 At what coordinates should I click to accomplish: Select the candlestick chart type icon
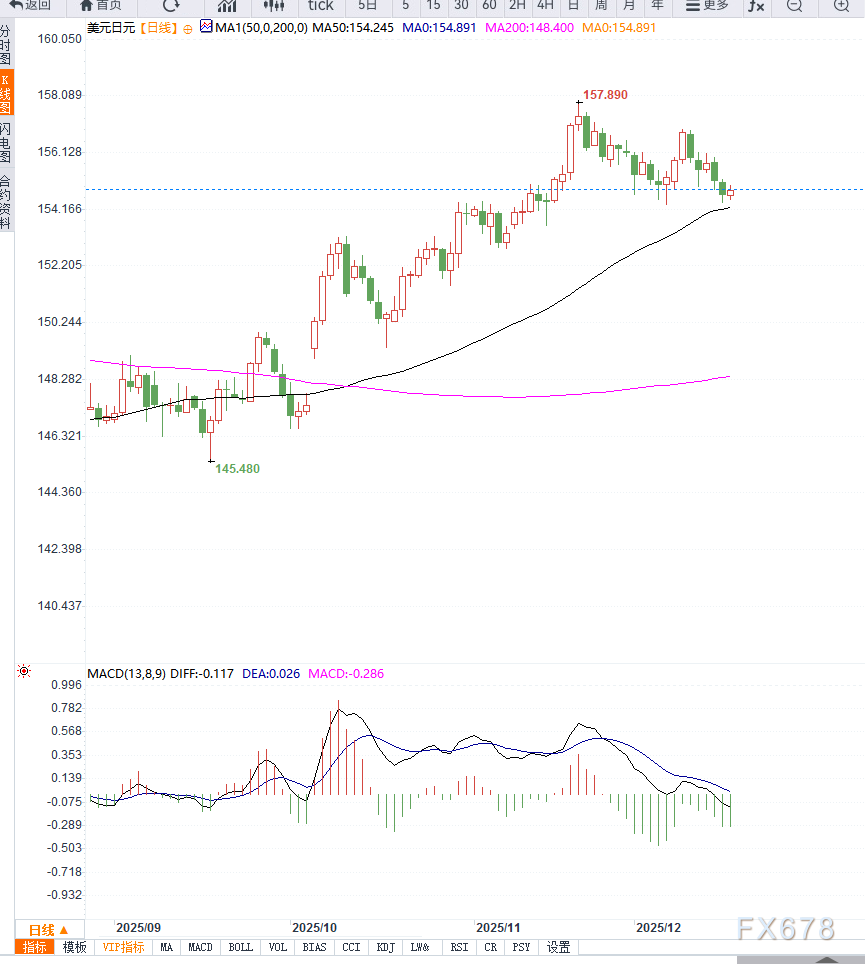pyautogui.click(x=274, y=6)
